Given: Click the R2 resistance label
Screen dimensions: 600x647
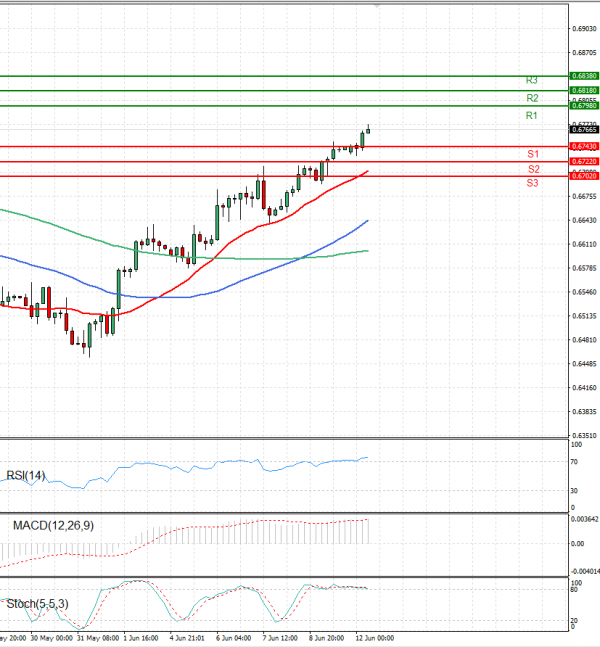Looking at the screenshot, I should point(532,98).
